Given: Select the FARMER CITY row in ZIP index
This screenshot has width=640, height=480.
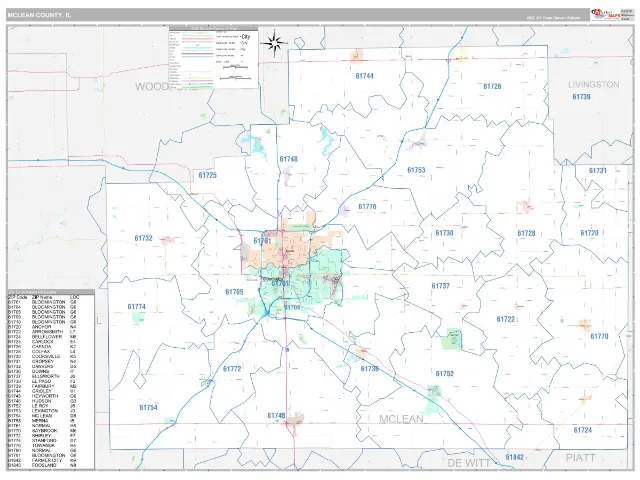Looking at the screenshot, I should pos(42,460).
